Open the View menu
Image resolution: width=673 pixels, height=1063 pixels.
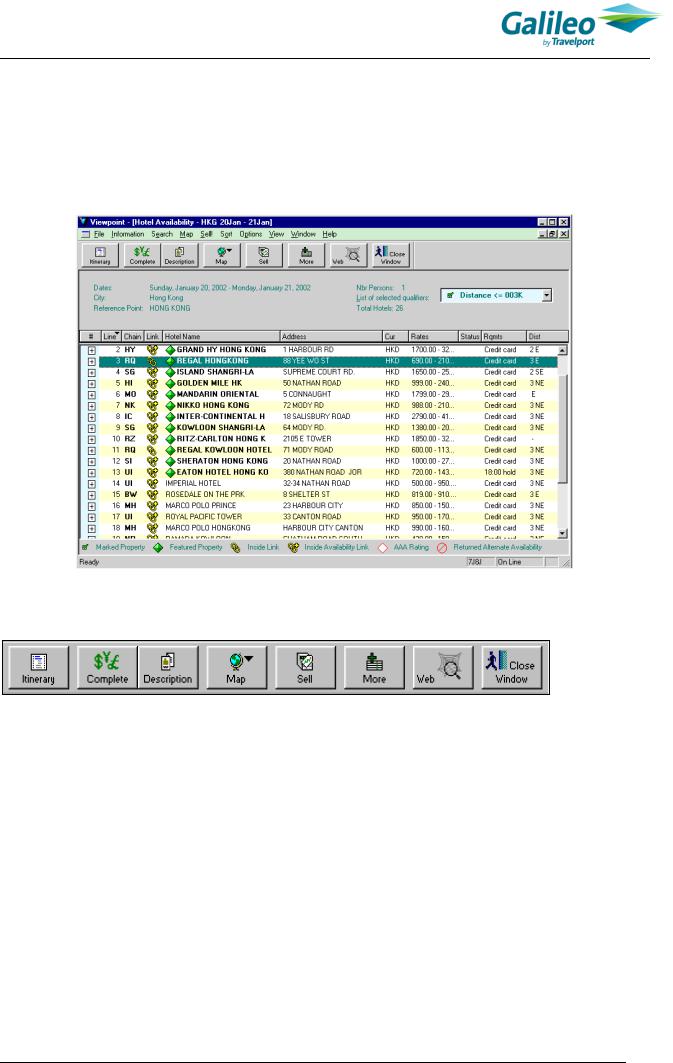click(277, 234)
